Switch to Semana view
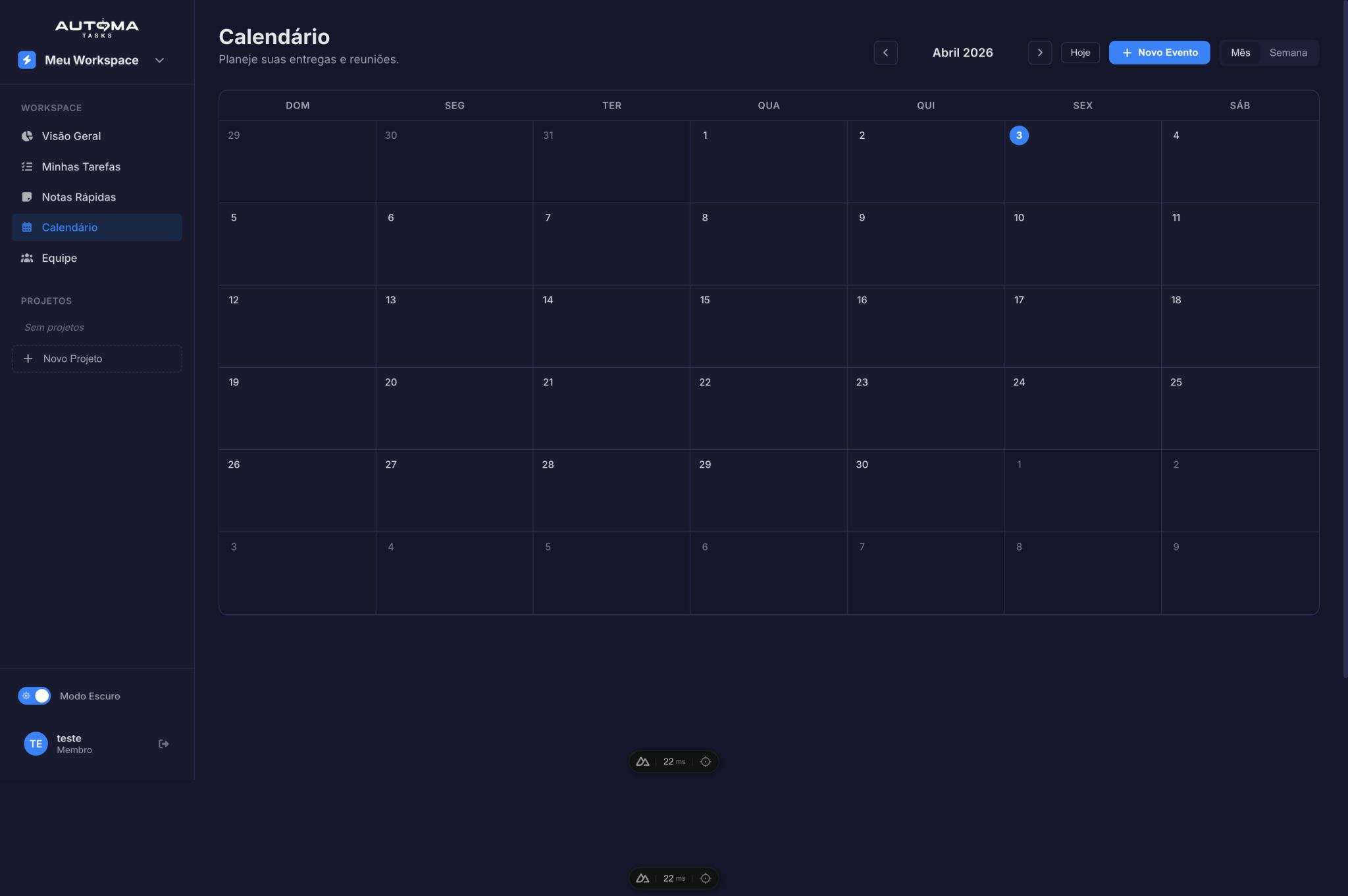 1288,53
